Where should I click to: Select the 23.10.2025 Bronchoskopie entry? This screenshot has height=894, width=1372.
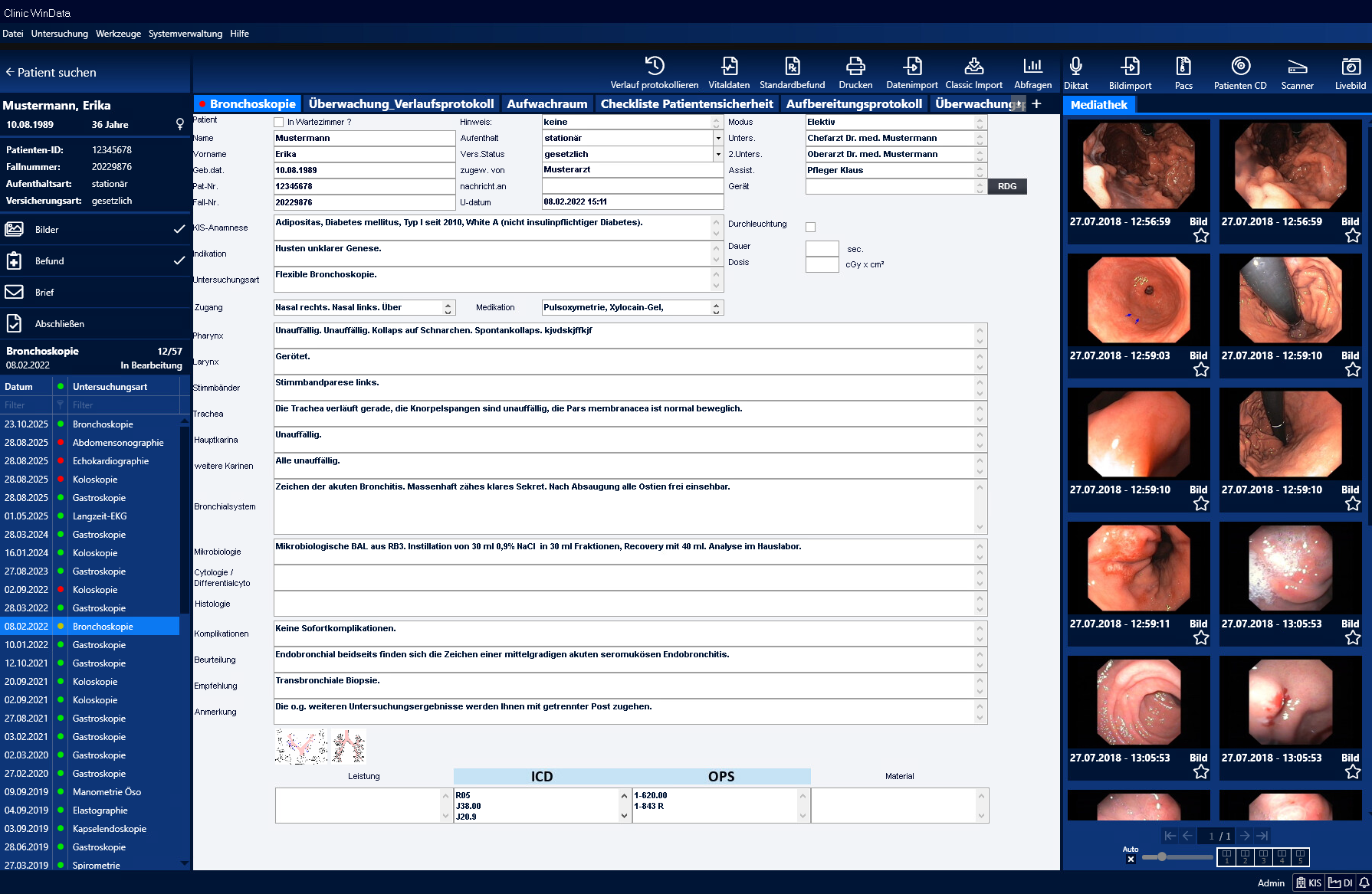coord(103,424)
